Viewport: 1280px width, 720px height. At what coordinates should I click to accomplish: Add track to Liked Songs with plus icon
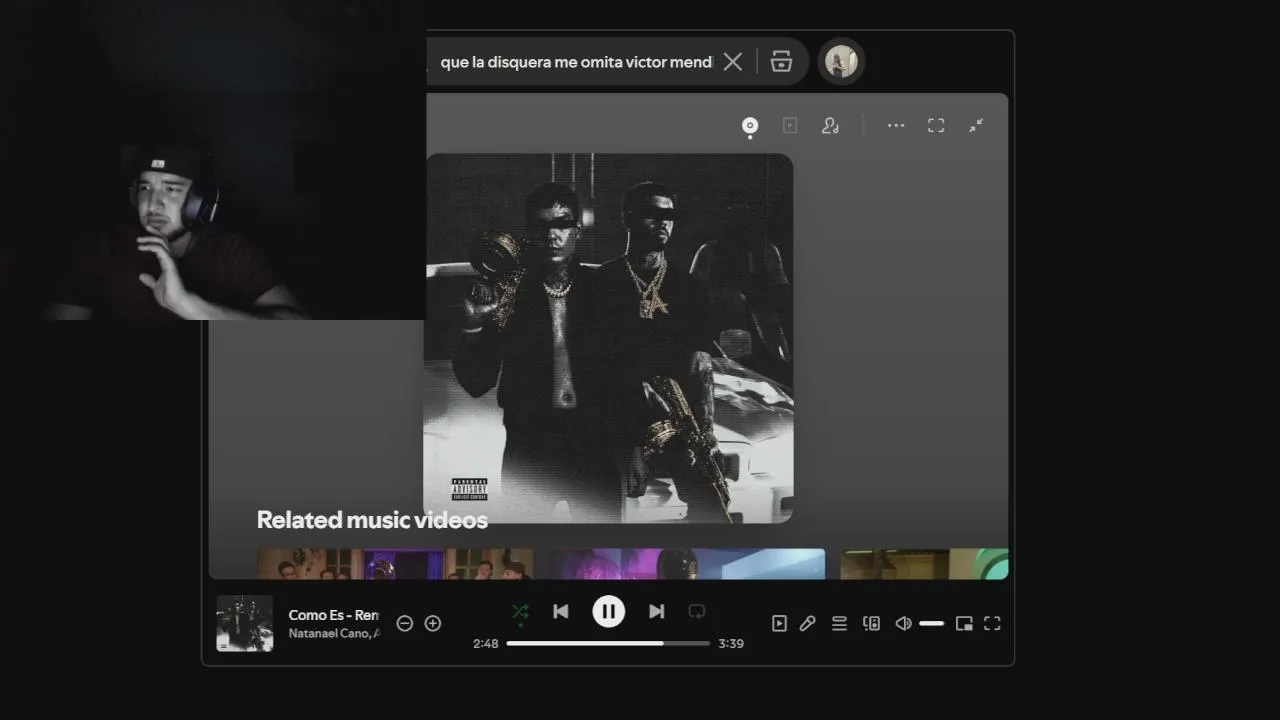point(433,623)
